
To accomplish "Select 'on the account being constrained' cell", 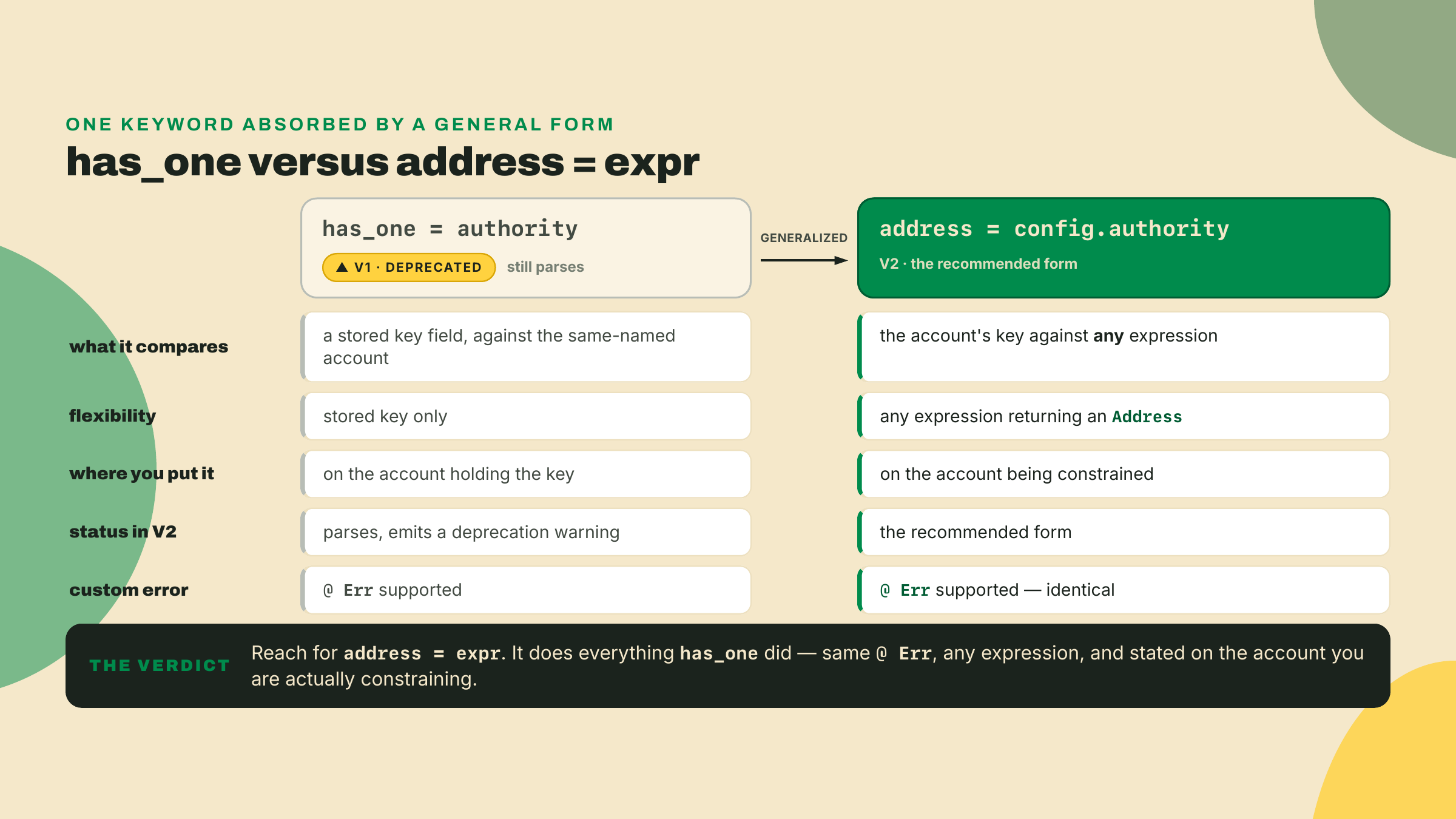I will (x=1124, y=474).
